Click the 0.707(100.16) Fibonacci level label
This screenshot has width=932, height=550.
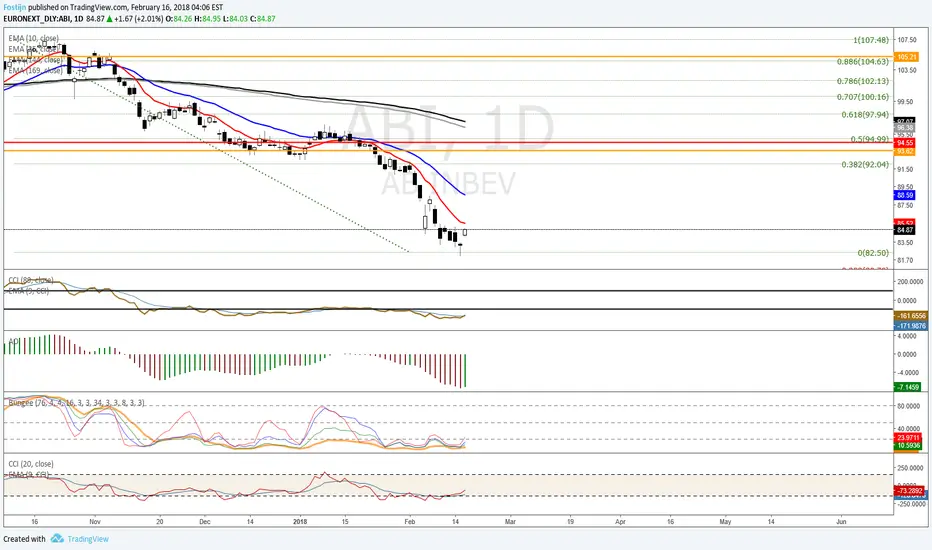[862, 96]
